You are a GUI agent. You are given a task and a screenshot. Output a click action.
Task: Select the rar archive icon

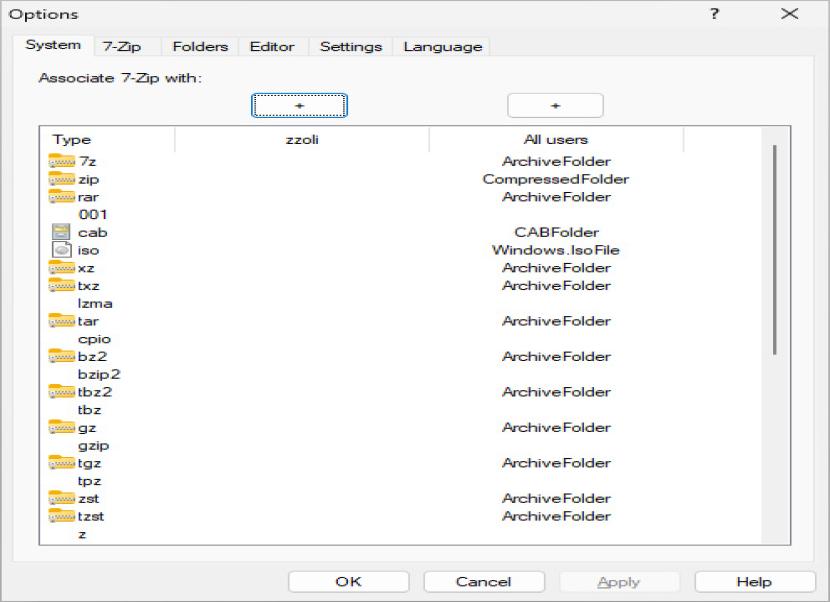(x=62, y=197)
